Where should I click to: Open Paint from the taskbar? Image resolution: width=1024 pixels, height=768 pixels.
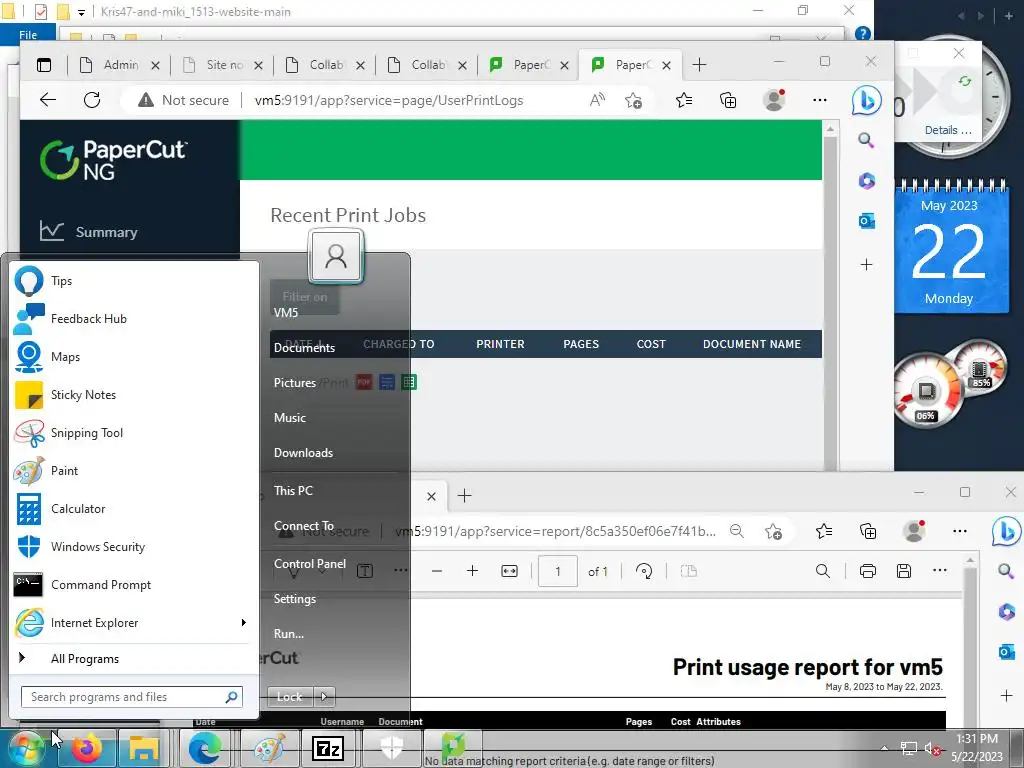tap(269, 748)
